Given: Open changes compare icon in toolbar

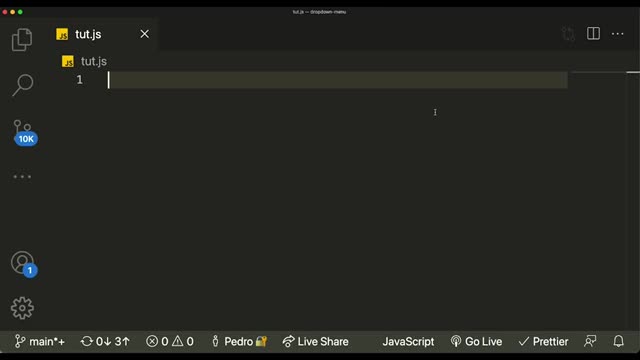Looking at the screenshot, I should coord(568,34).
